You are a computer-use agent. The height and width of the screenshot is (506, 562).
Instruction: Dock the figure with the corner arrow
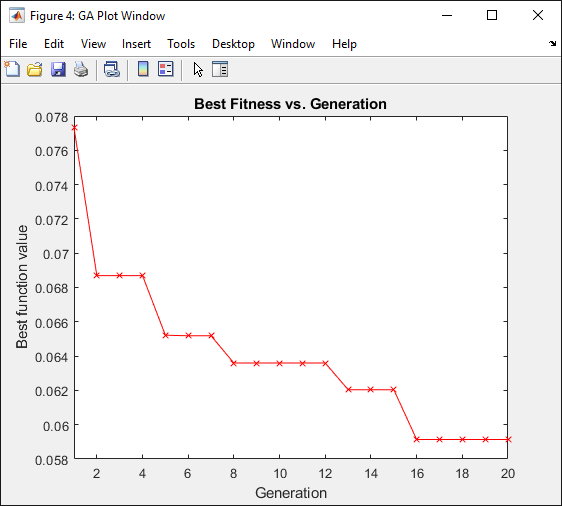552,44
